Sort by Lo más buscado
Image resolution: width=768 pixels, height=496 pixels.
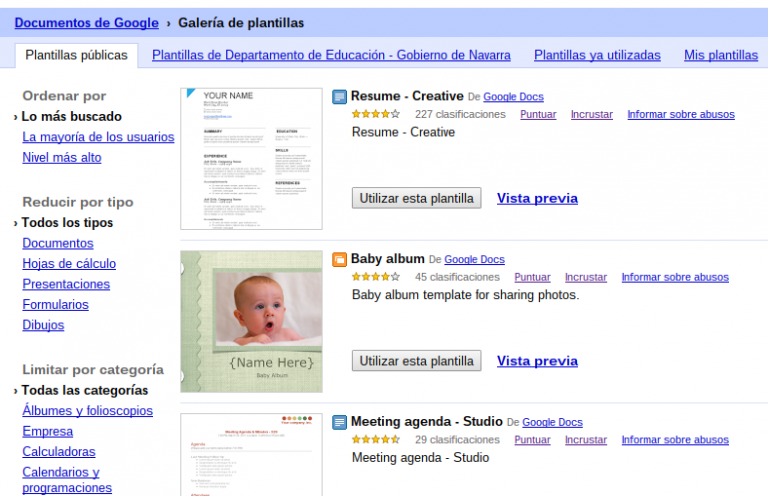[x=72, y=117]
